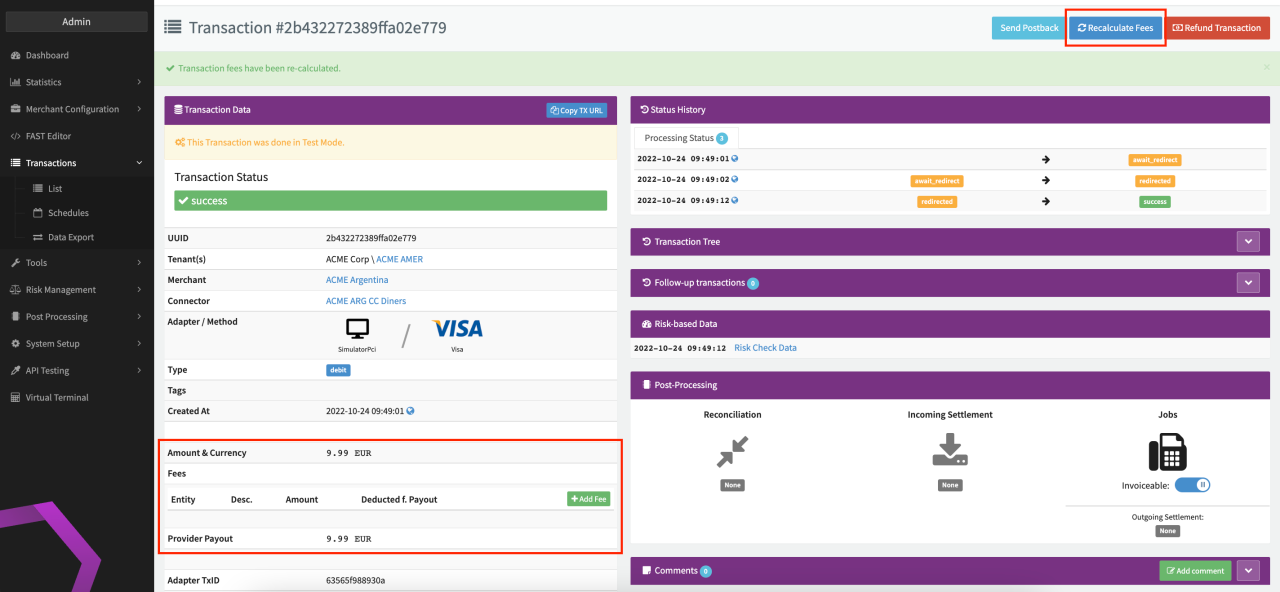Go to Risk Management menu

click(x=61, y=290)
